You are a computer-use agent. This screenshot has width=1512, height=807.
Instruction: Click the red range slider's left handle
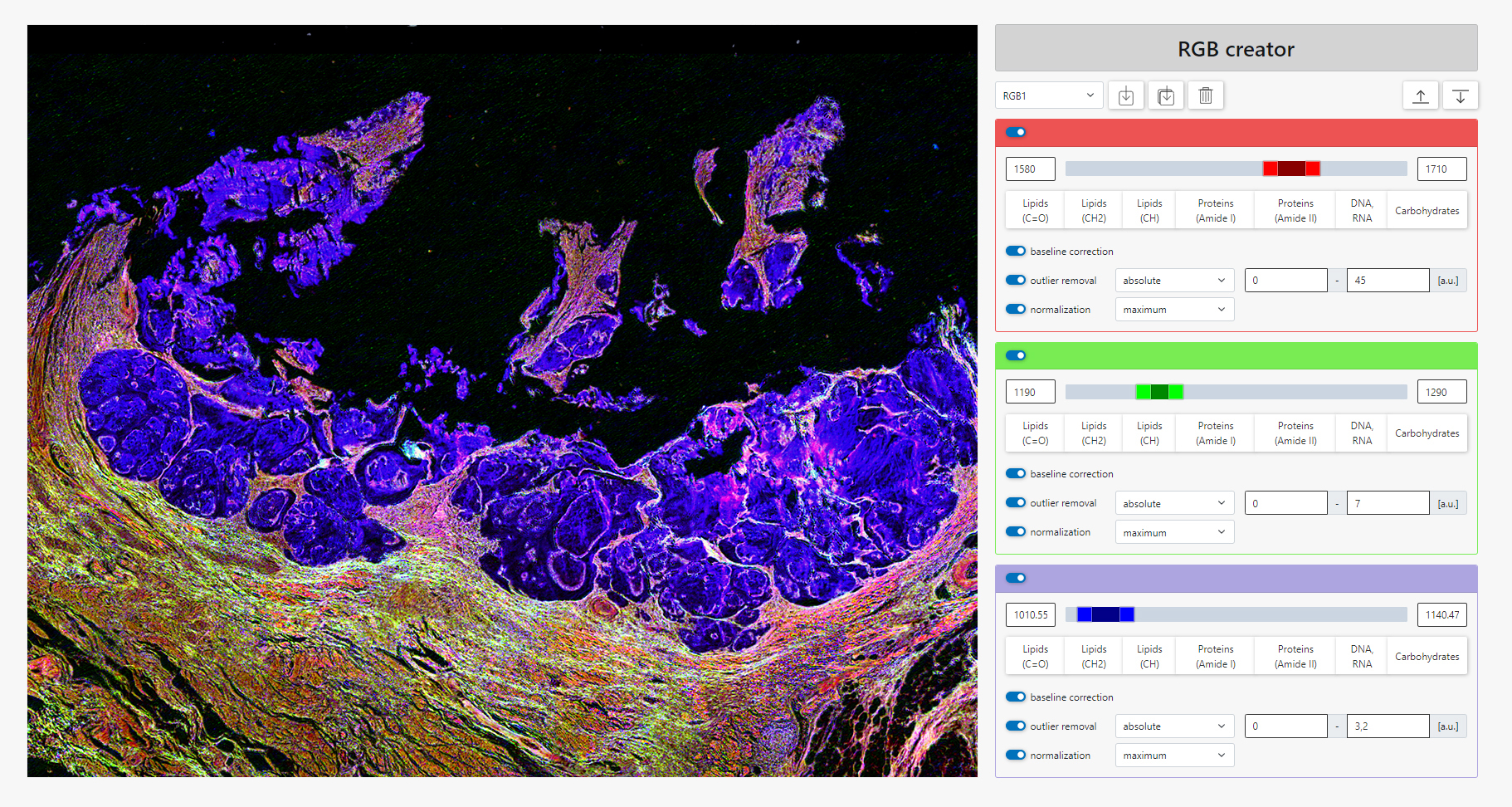click(1270, 169)
